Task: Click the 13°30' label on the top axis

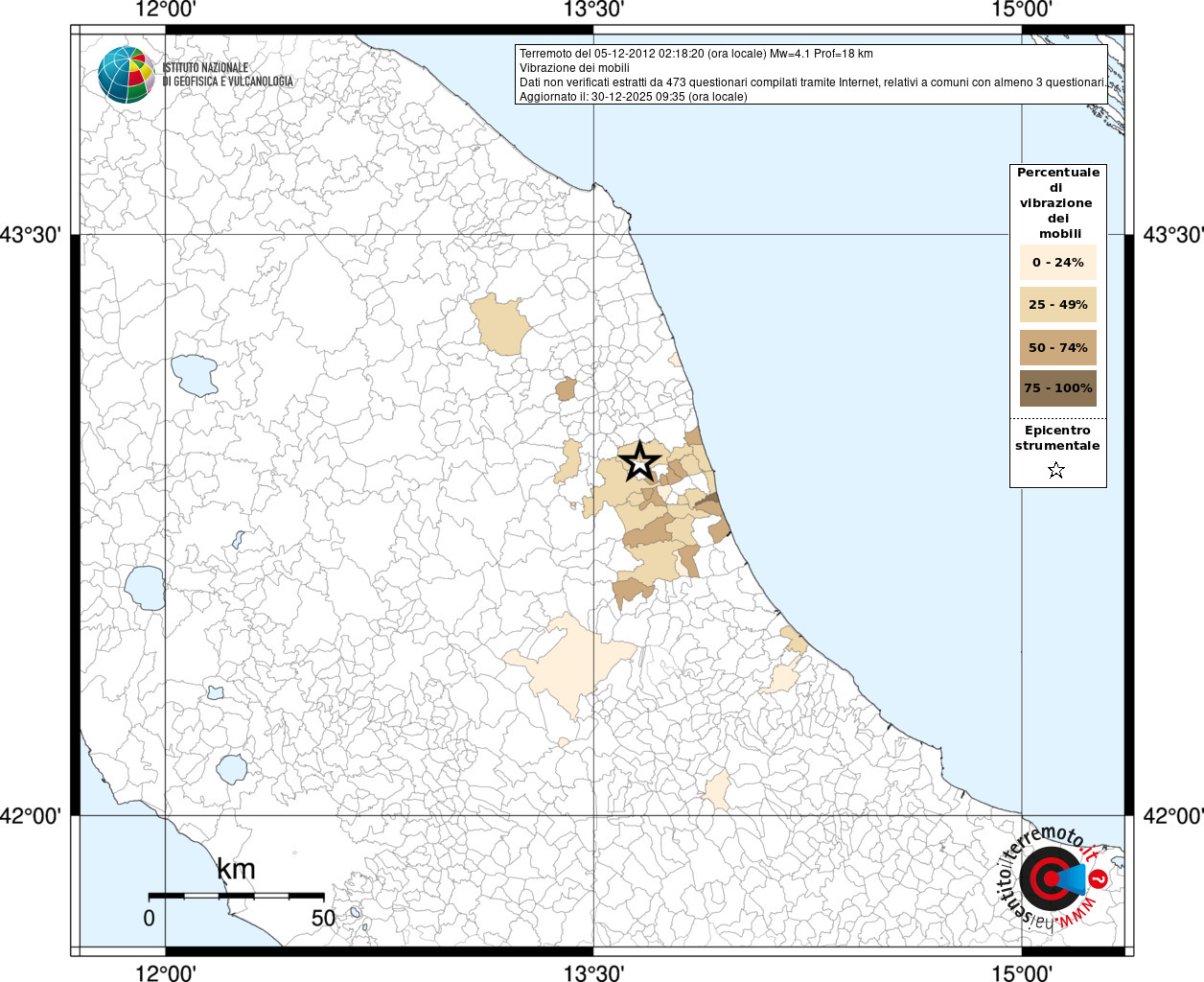Action: (x=593, y=11)
